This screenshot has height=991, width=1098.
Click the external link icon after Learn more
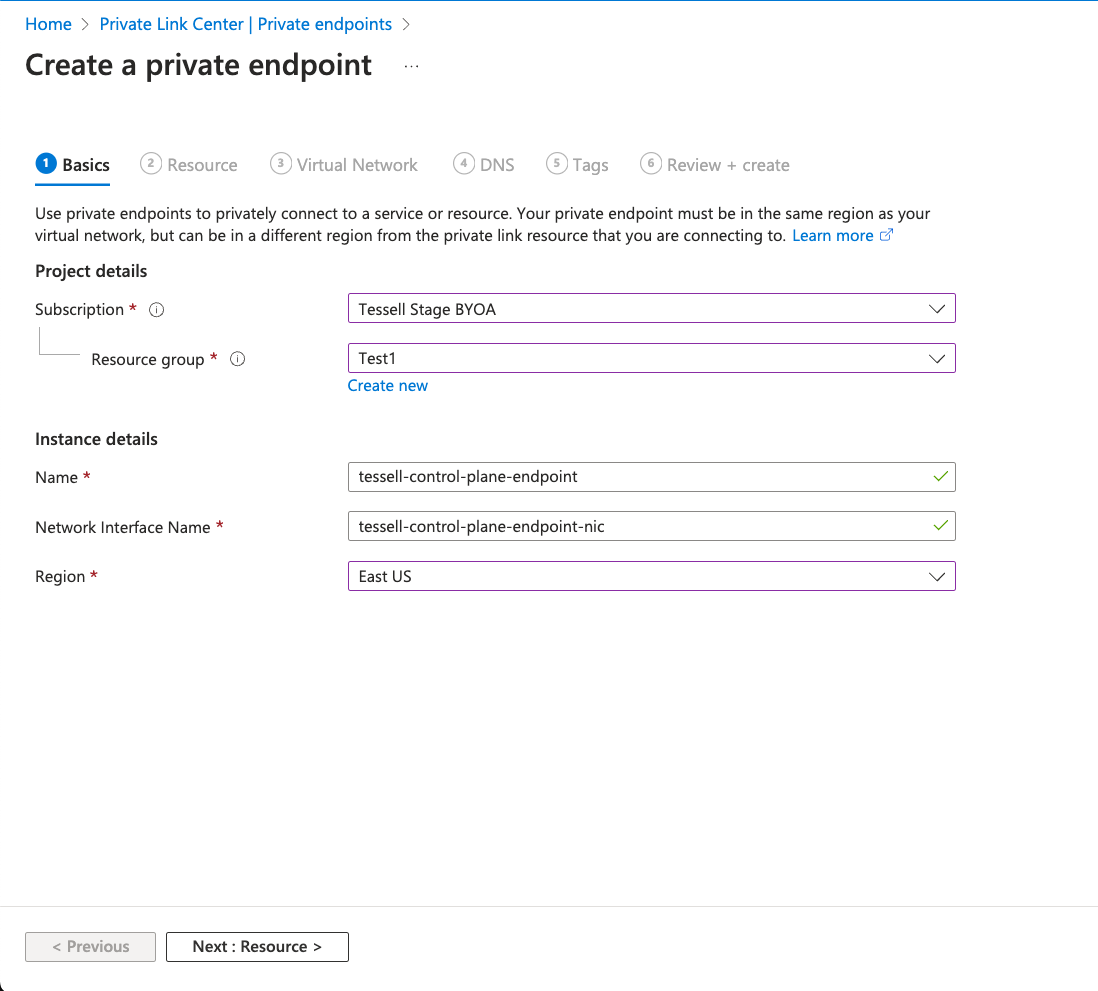tap(886, 236)
